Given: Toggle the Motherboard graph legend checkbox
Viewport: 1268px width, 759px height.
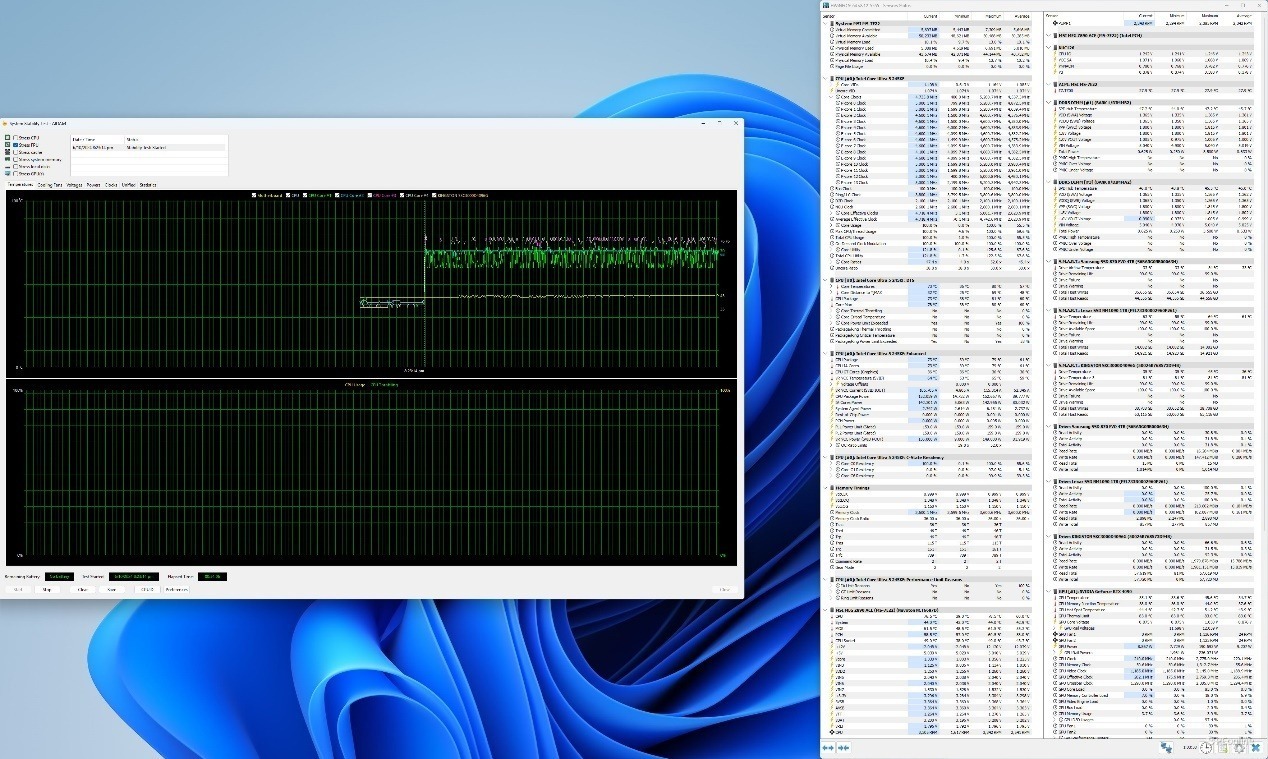Looking at the screenshot, I should [255, 195].
